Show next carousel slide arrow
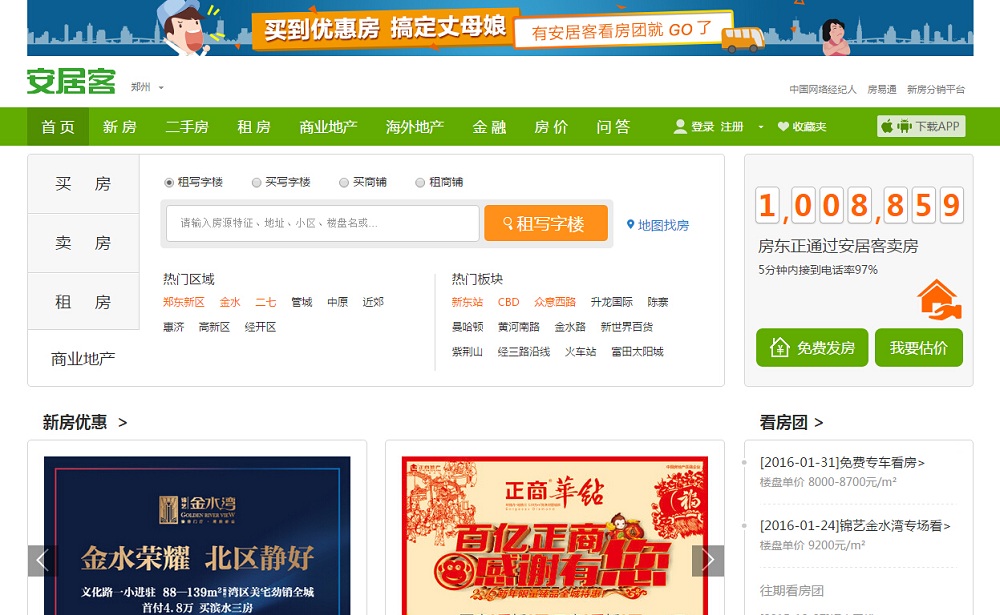This screenshot has width=1000, height=615. (708, 561)
